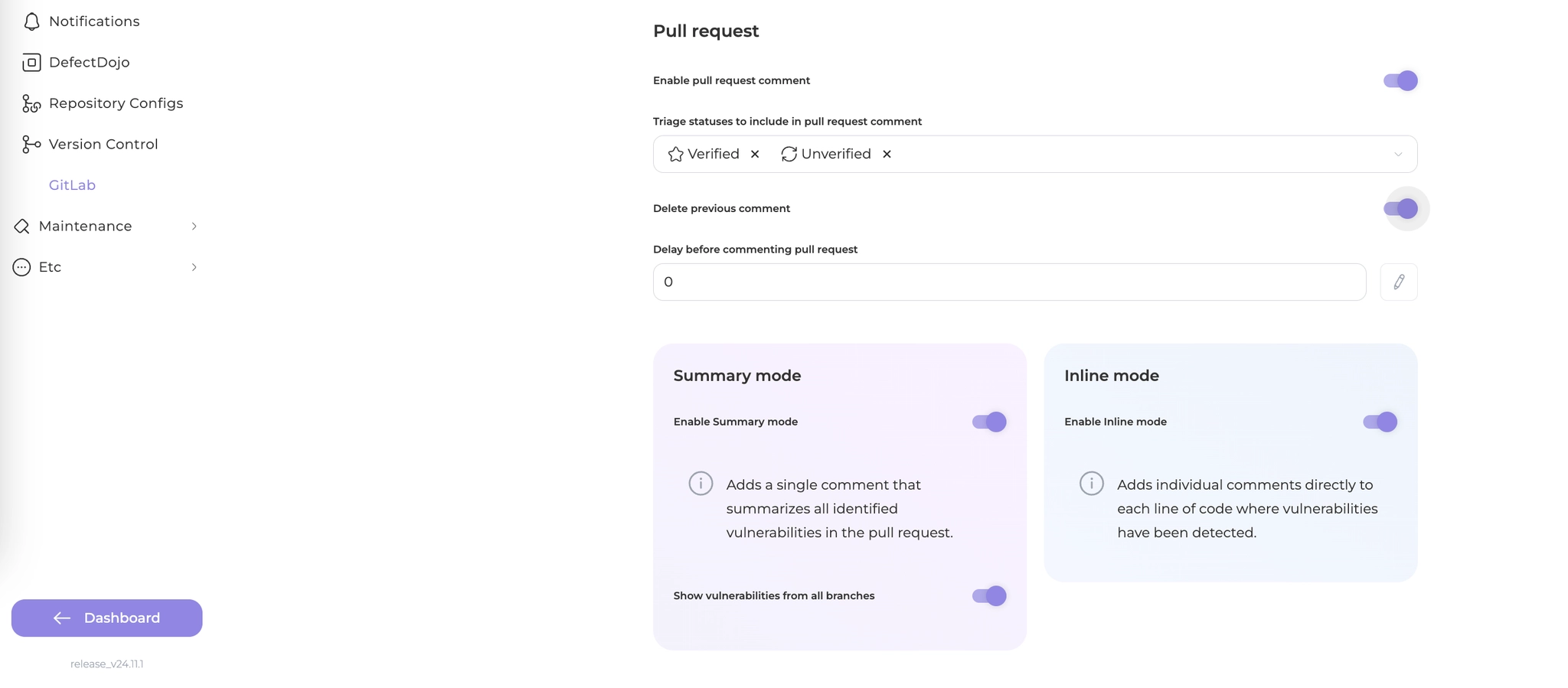The image size is (1568, 688).
Task: Remove the Unverified status tag
Action: [887, 155]
